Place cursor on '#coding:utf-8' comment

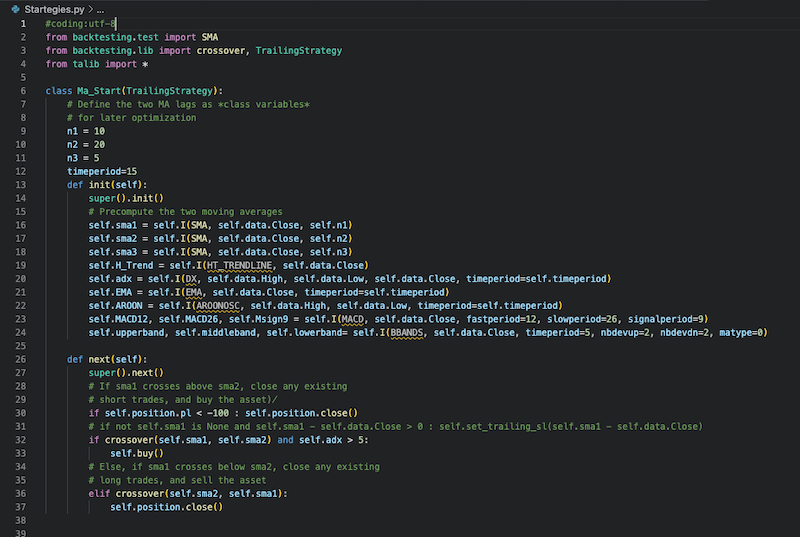(x=81, y=23)
